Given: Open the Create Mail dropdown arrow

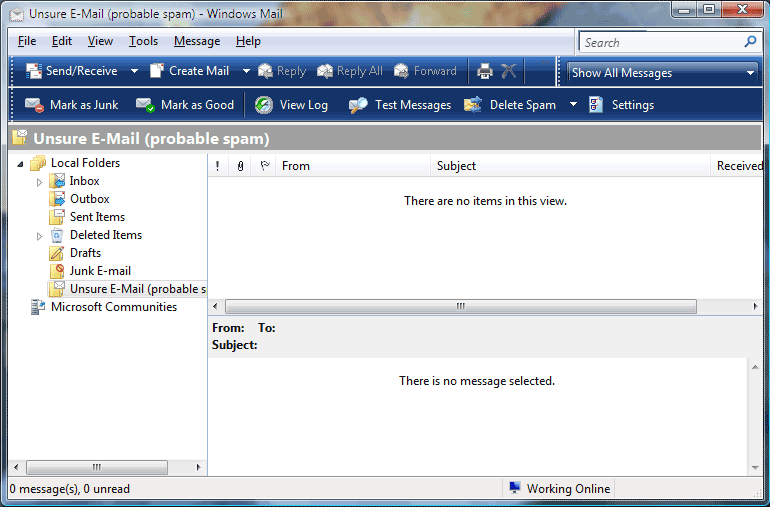Looking at the screenshot, I should [246, 71].
